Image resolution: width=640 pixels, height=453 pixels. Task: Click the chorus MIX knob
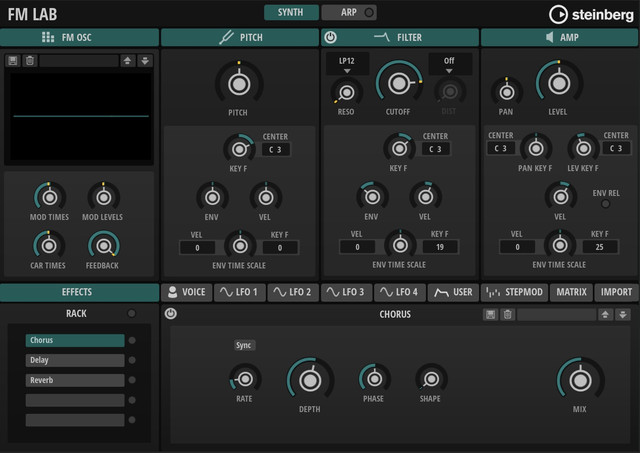click(580, 380)
